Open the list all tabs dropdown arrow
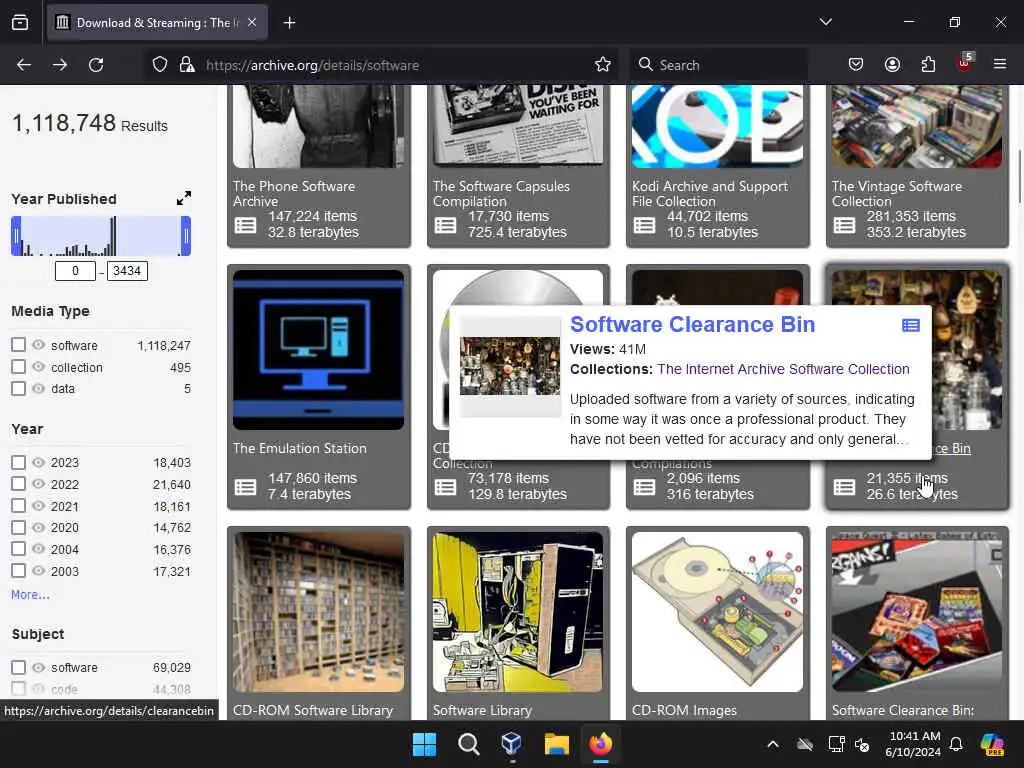1024x768 pixels. pyautogui.click(x=825, y=22)
